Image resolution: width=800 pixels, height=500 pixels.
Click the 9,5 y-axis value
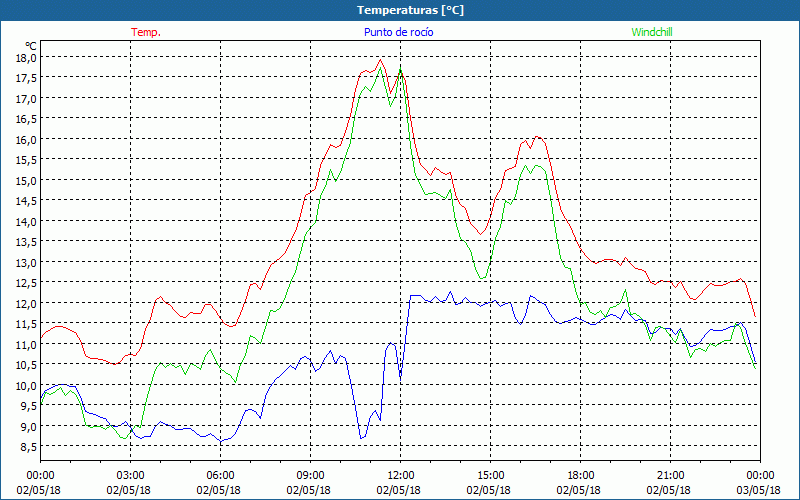pyautogui.click(x=28, y=406)
